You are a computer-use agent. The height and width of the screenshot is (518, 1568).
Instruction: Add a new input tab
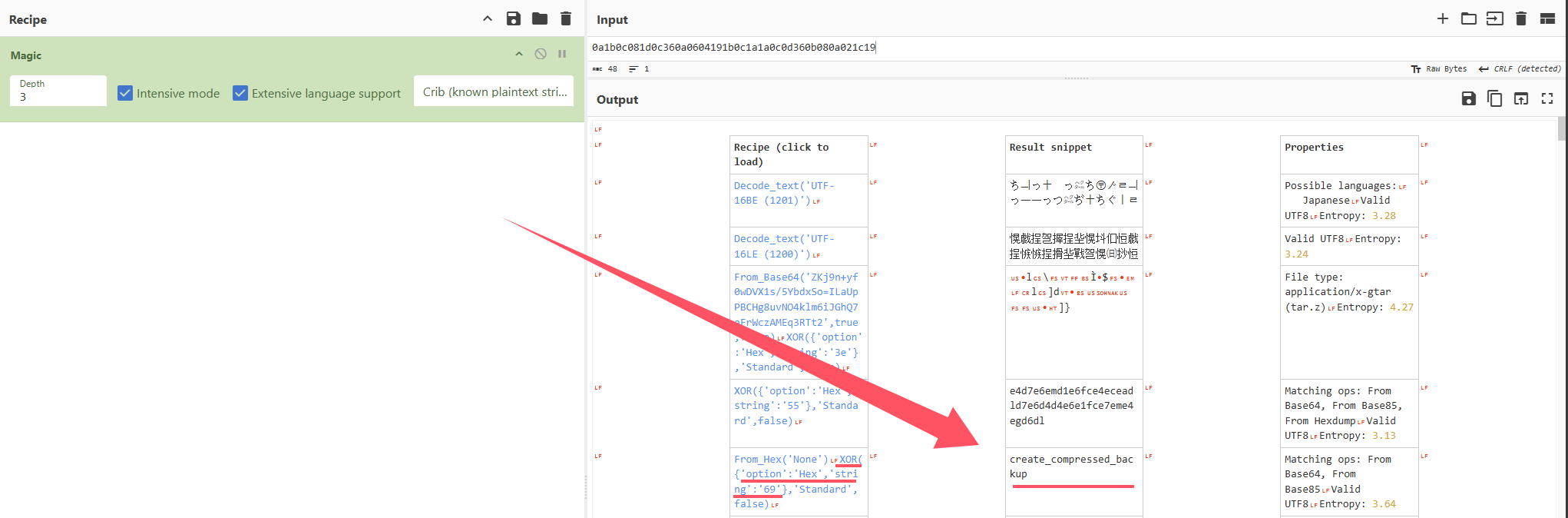point(1443,19)
